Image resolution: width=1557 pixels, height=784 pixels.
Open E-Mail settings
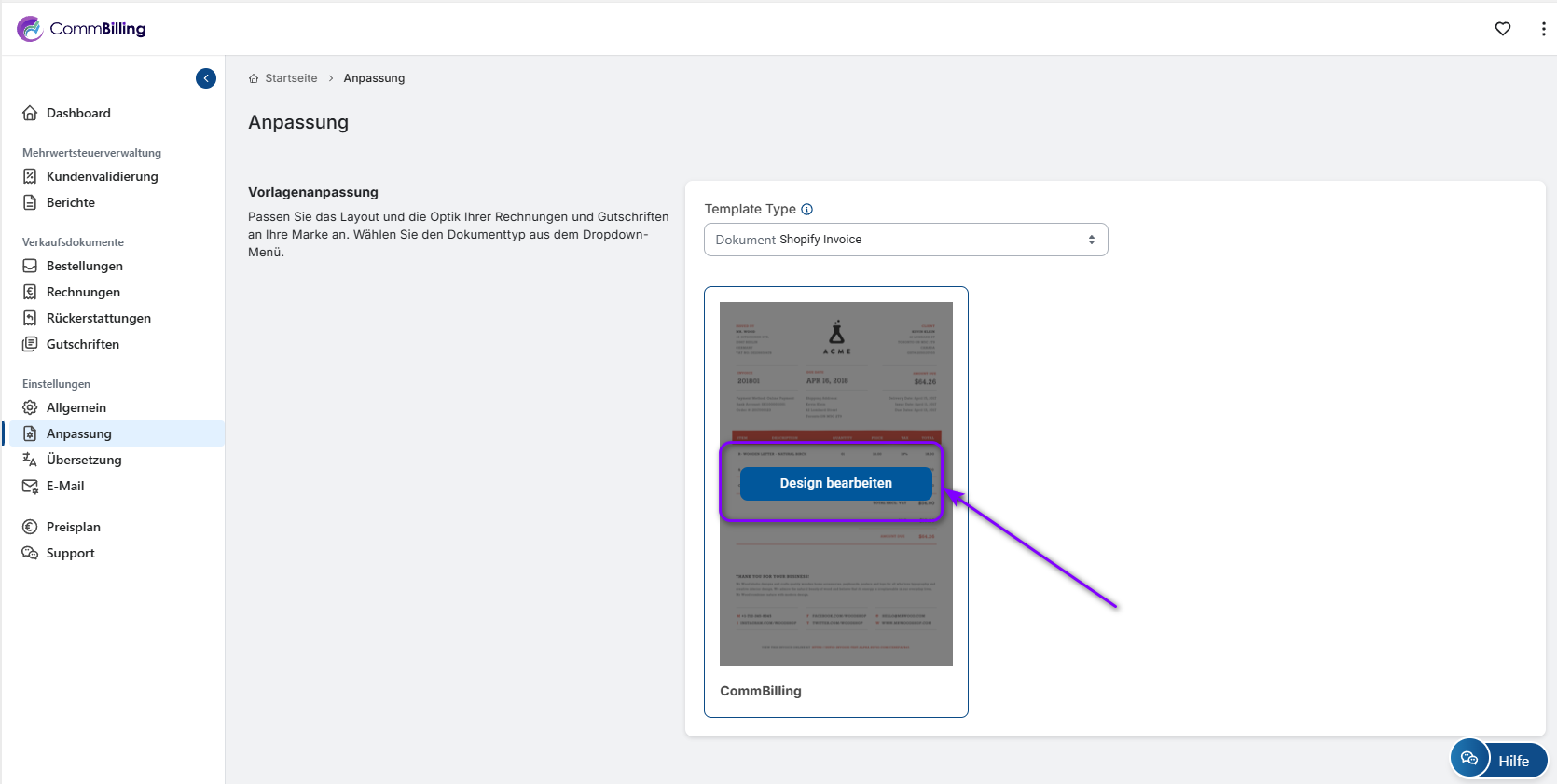(65, 486)
